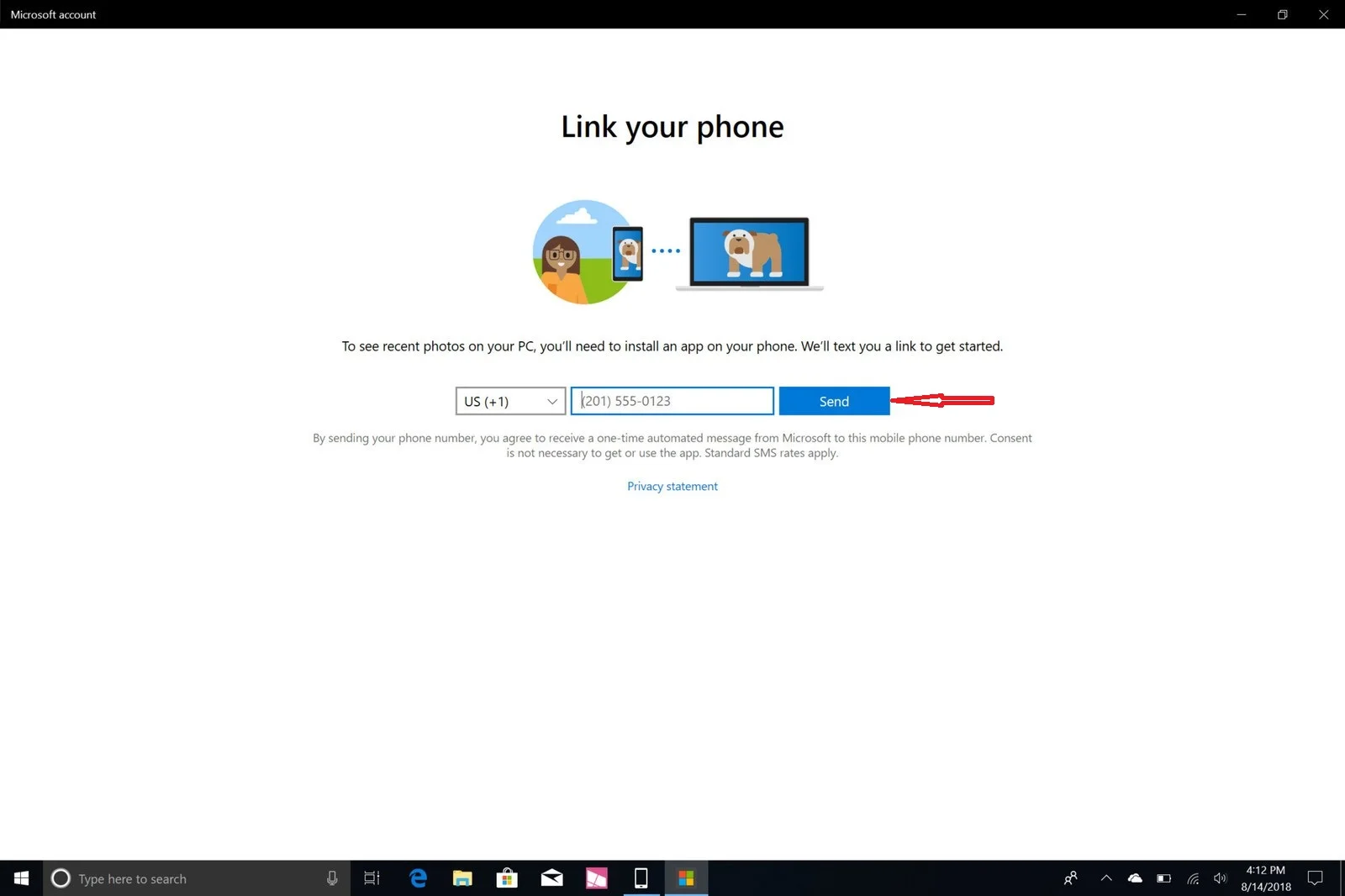Open the pink app icon in taskbar
Viewport: 1345px width, 896px height.
[x=596, y=878]
